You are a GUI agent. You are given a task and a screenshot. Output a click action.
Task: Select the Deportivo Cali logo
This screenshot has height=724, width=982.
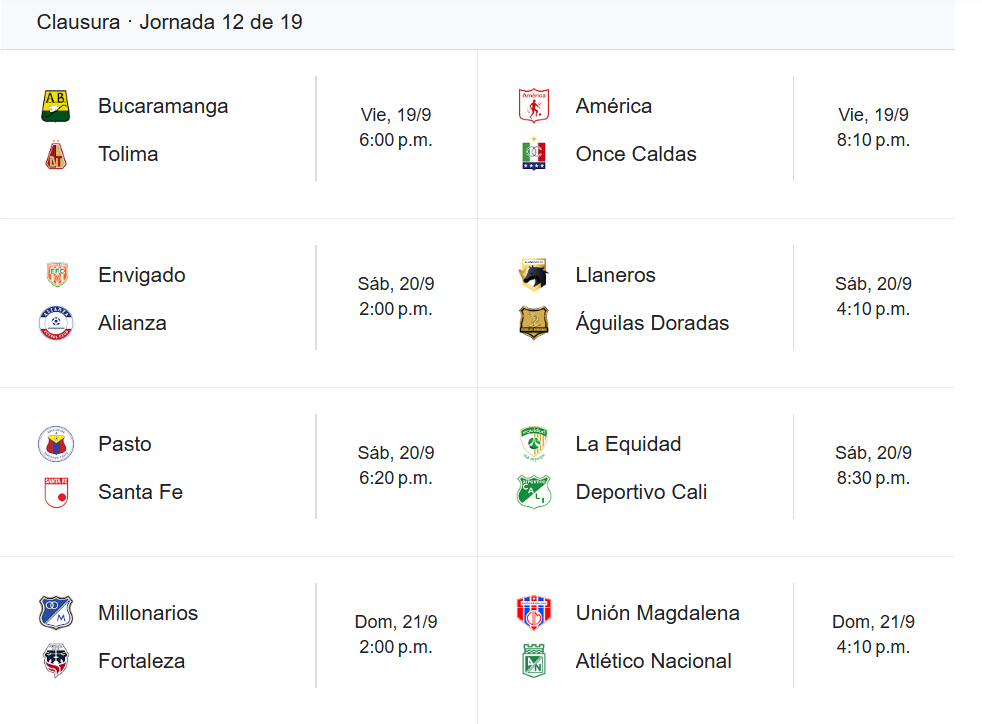534,492
